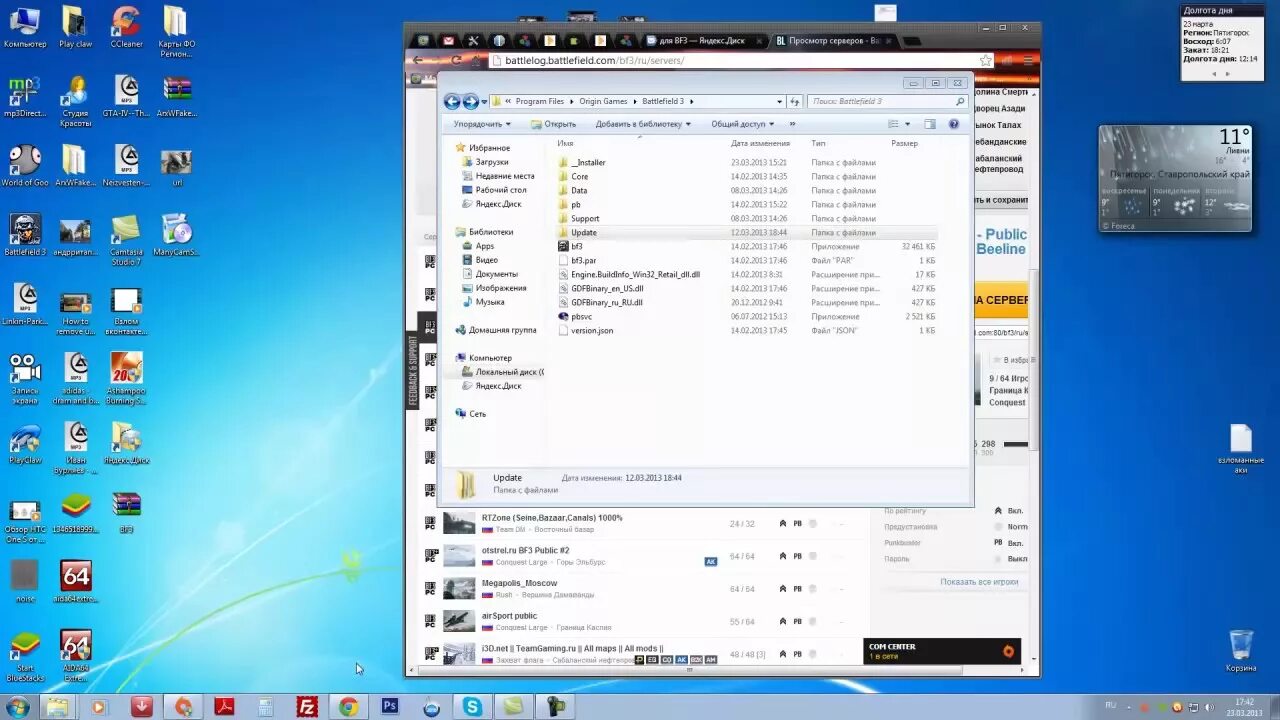
Task: Open the Explorer help icon
Action: [x=954, y=124]
